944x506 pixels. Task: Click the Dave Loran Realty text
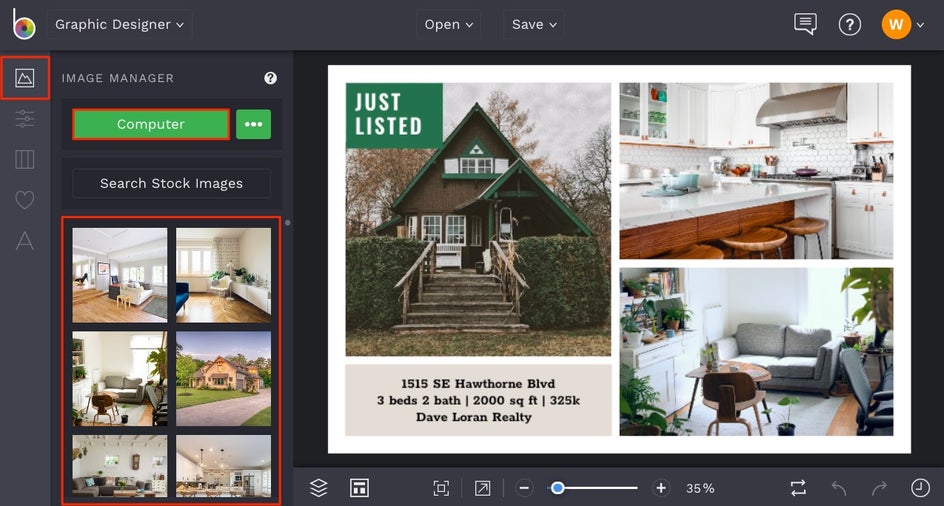click(474, 417)
